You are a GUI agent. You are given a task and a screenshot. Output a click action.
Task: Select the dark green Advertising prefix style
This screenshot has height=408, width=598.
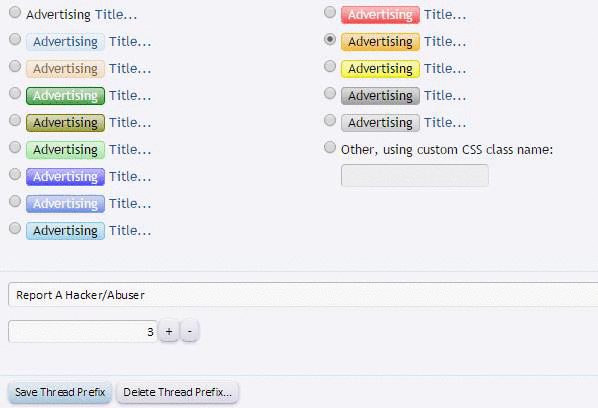[15, 93]
